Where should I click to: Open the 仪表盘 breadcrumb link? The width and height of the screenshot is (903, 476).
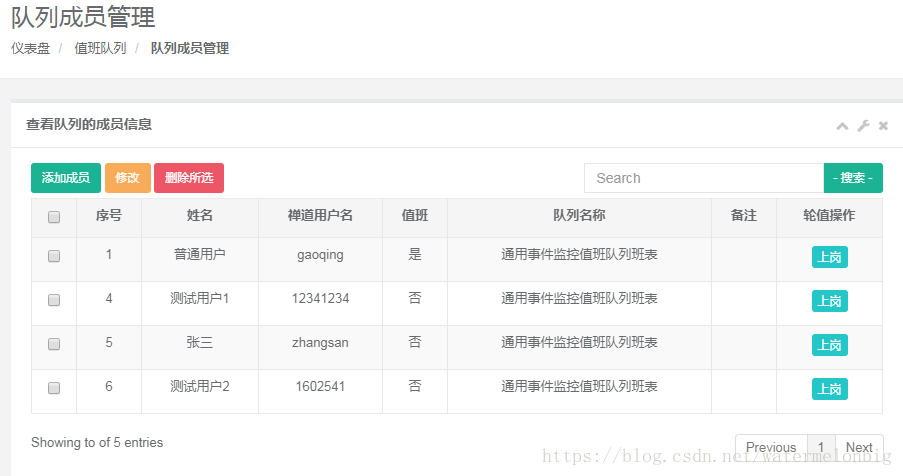tap(30, 48)
